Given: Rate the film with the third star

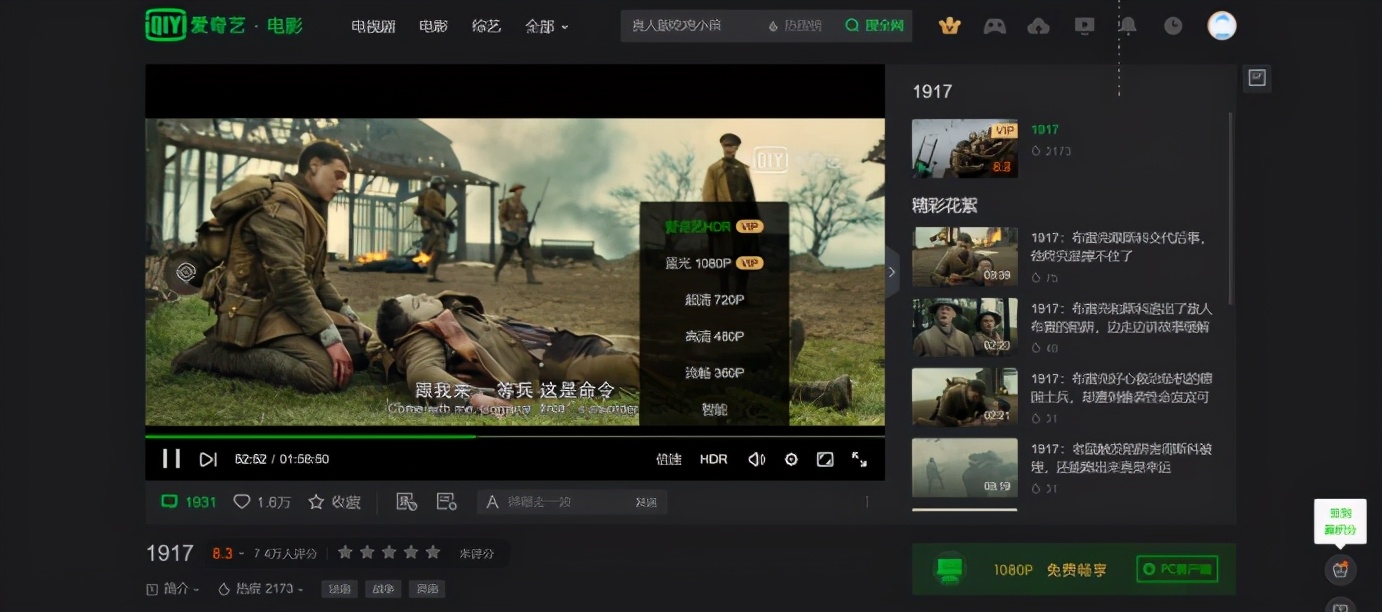Looking at the screenshot, I should point(389,552).
